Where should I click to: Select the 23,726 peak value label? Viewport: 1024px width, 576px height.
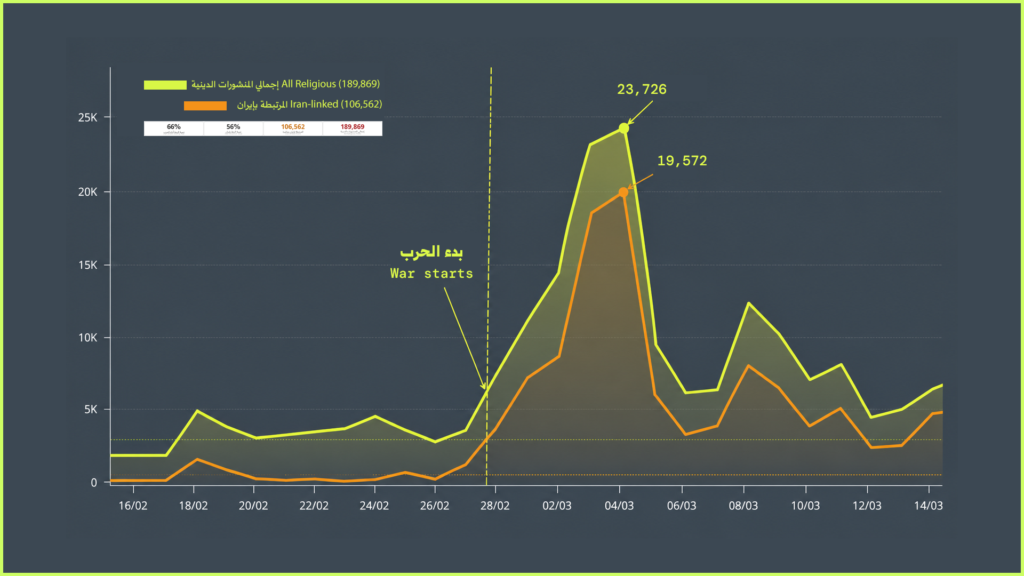(x=642, y=89)
